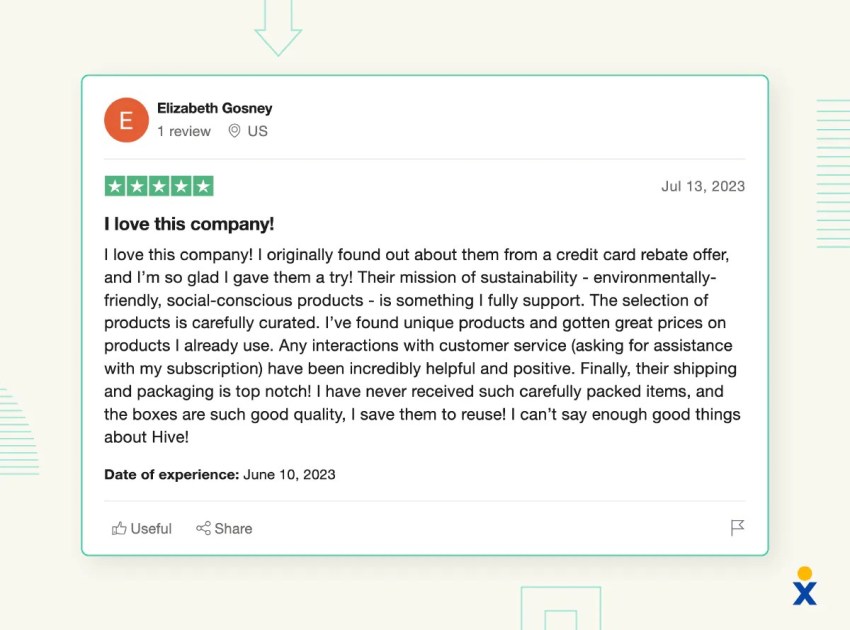Click the second green rating star
The height and width of the screenshot is (630, 850).
pyautogui.click(x=137, y=186)
